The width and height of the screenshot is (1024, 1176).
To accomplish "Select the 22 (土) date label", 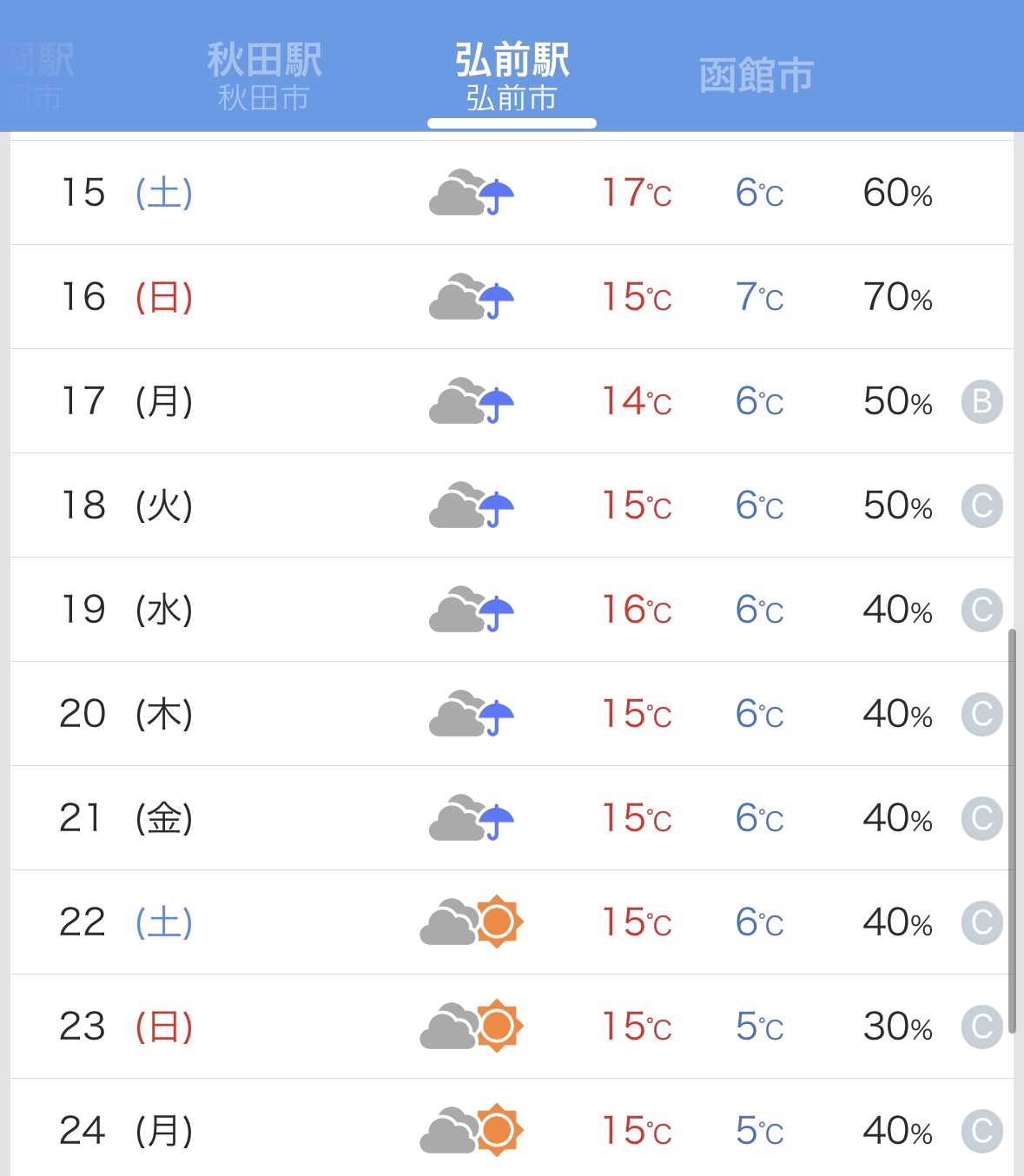I will (x=126, y=922).
